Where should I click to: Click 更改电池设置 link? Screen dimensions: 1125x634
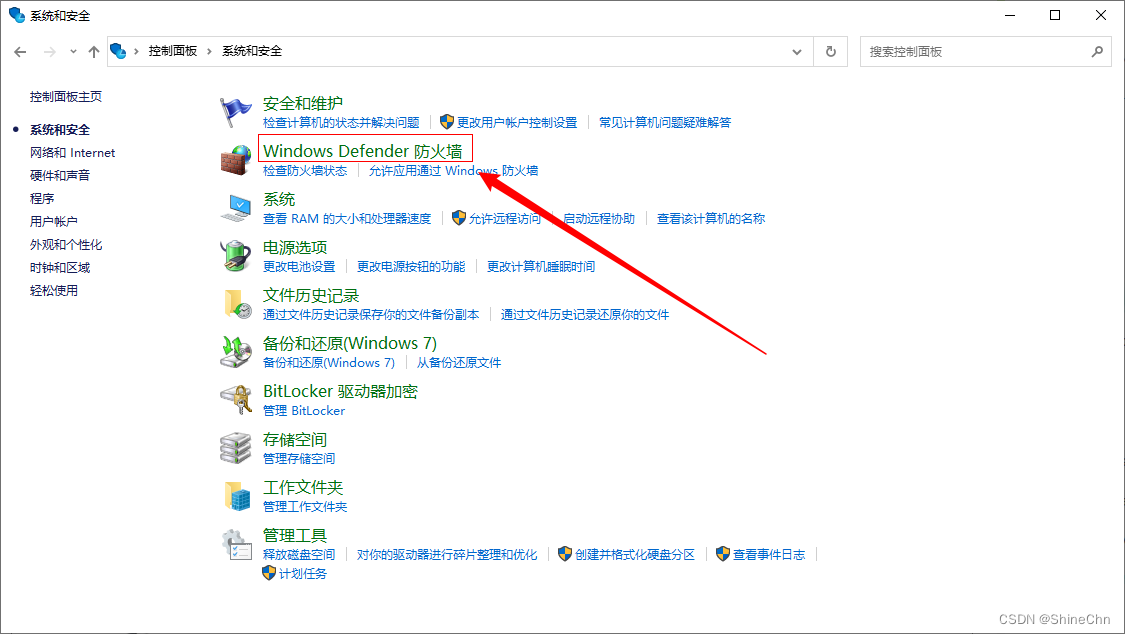point(299,267)
